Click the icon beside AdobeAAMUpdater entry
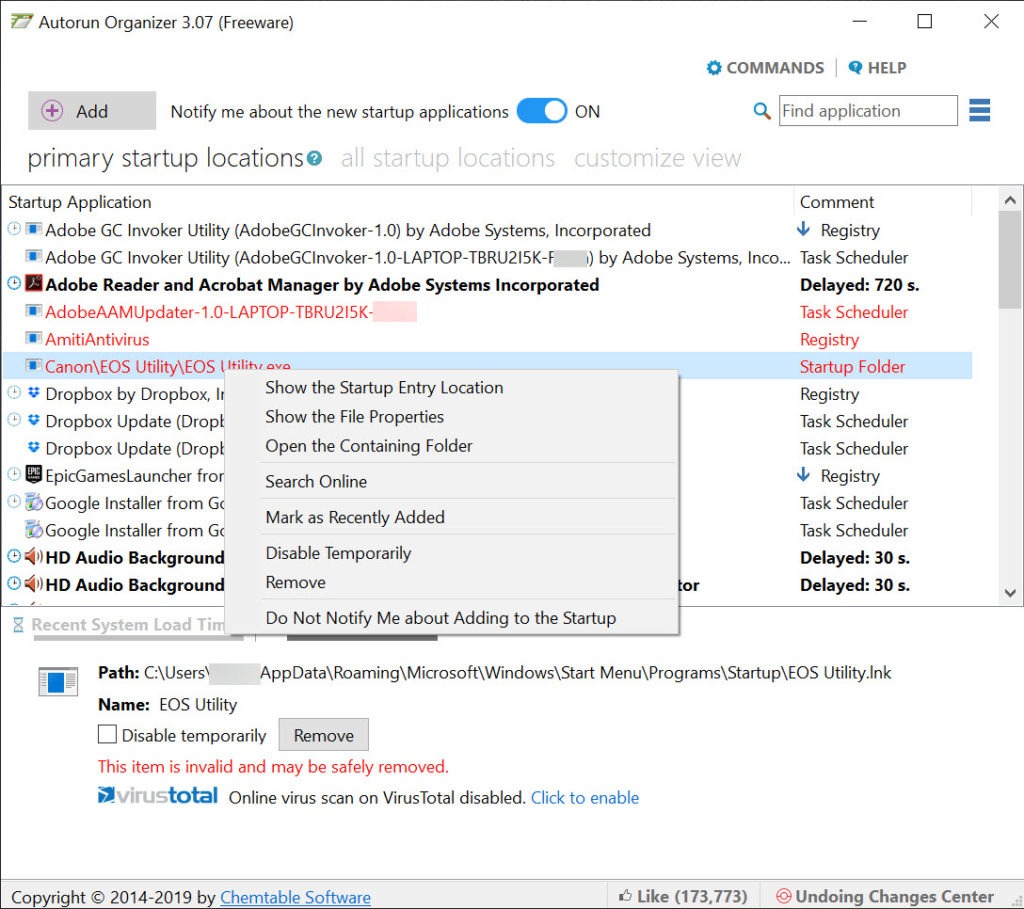Screen dimensions: 1024x909 click(34, 311)
